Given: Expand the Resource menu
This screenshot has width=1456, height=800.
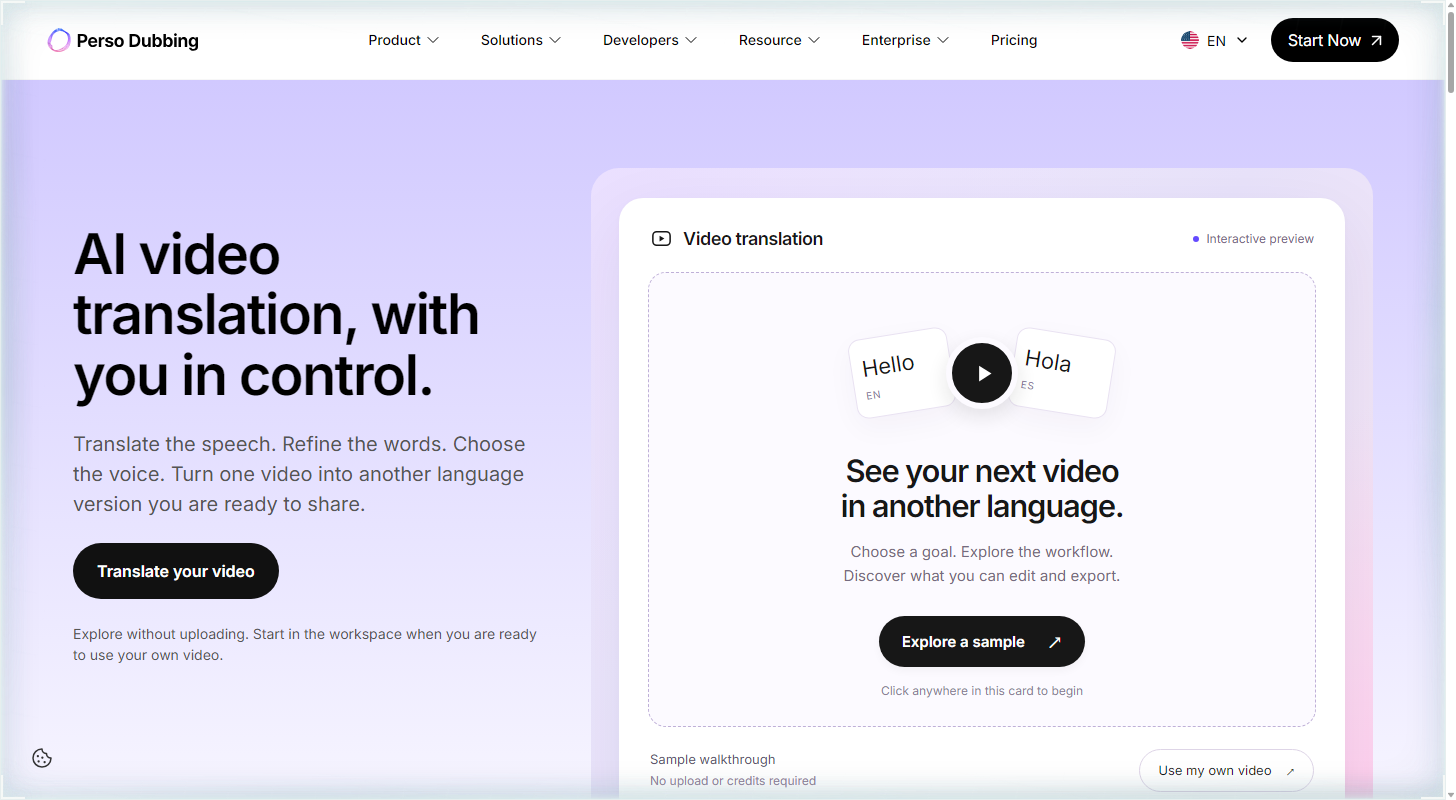Looking at the screenshot, I should 780,40.
